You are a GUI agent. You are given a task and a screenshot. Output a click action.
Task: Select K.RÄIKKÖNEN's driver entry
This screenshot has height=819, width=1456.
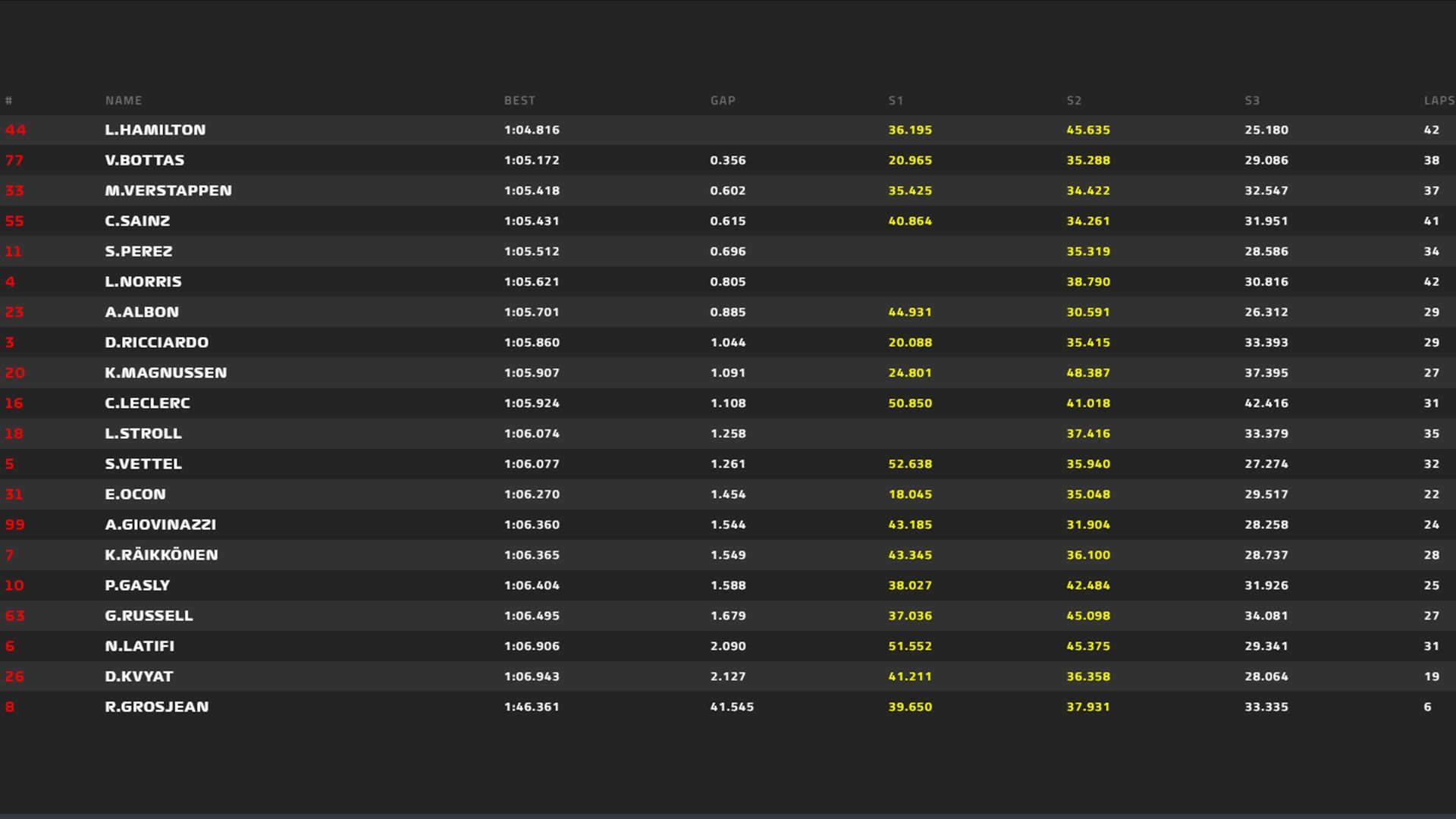162,554
